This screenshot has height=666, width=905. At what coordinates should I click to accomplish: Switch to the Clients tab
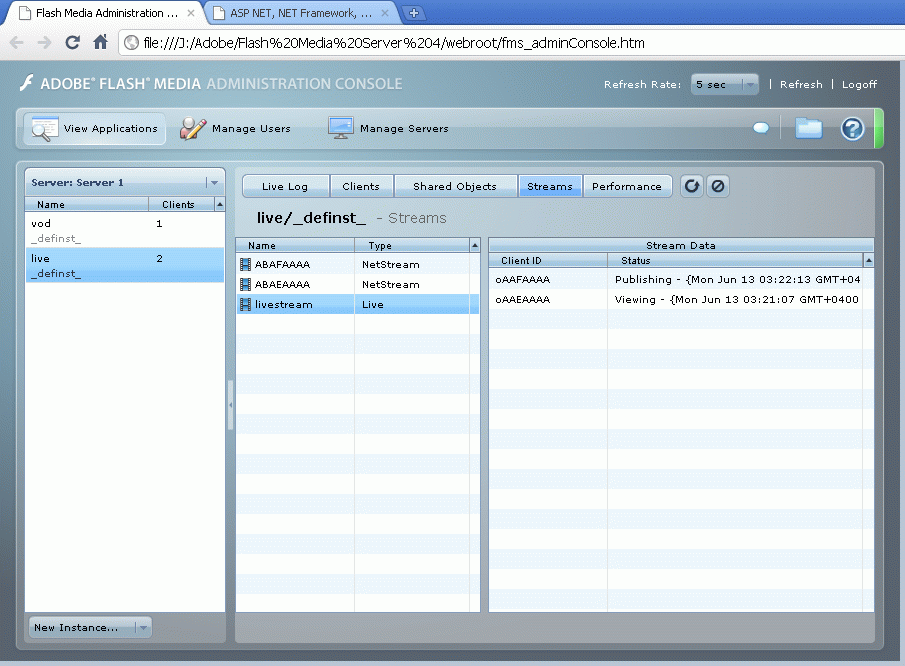coord(361,186)
